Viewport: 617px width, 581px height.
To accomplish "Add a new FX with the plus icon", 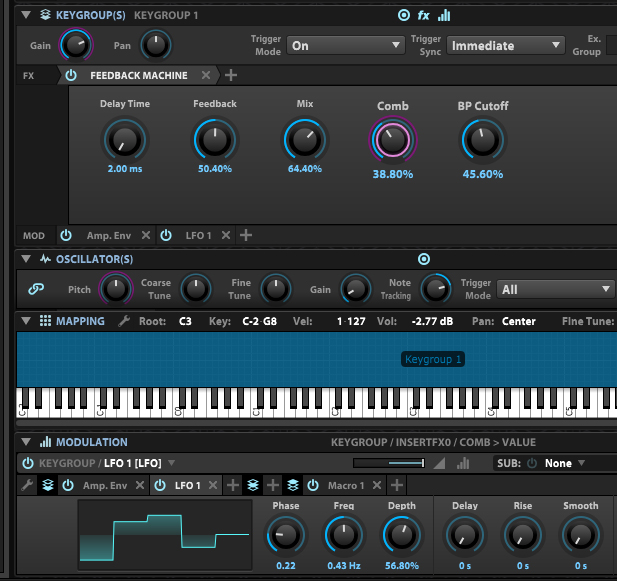I will [231, 75].
